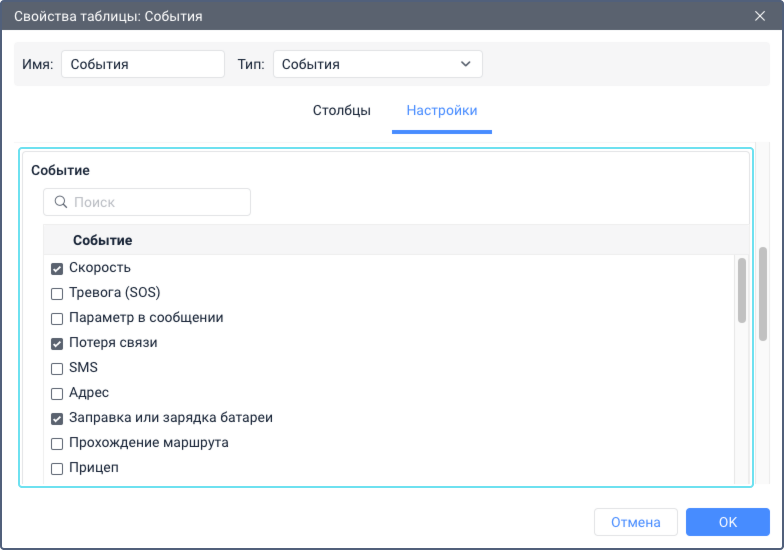Select the Прохождение маршрута checkbox

(x=57, y=444)
